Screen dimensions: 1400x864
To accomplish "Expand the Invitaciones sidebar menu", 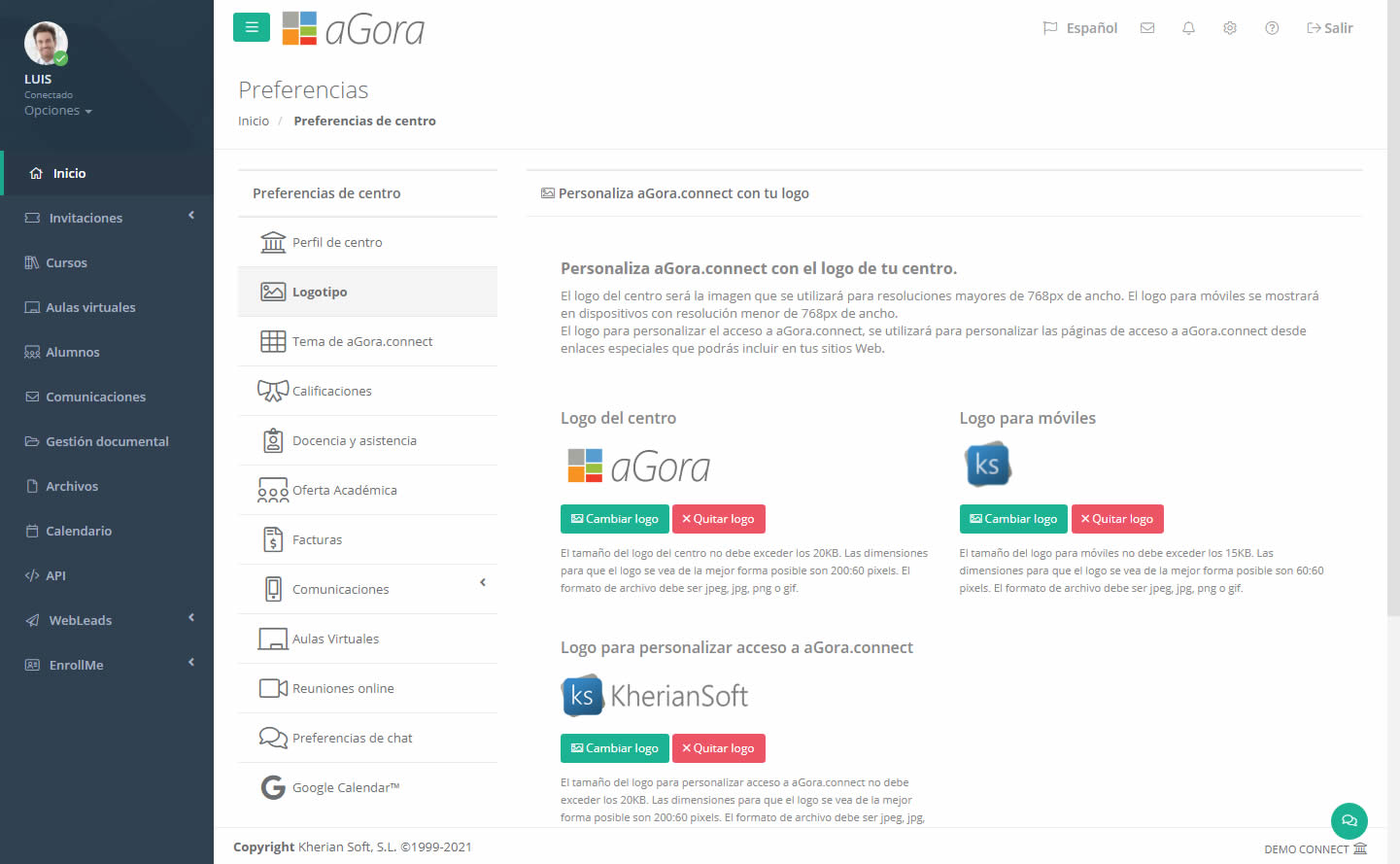I will point(107,218).
